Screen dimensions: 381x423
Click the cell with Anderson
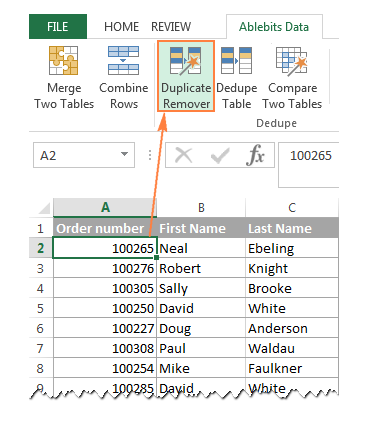pyautogui.click(x=292, y=328)
